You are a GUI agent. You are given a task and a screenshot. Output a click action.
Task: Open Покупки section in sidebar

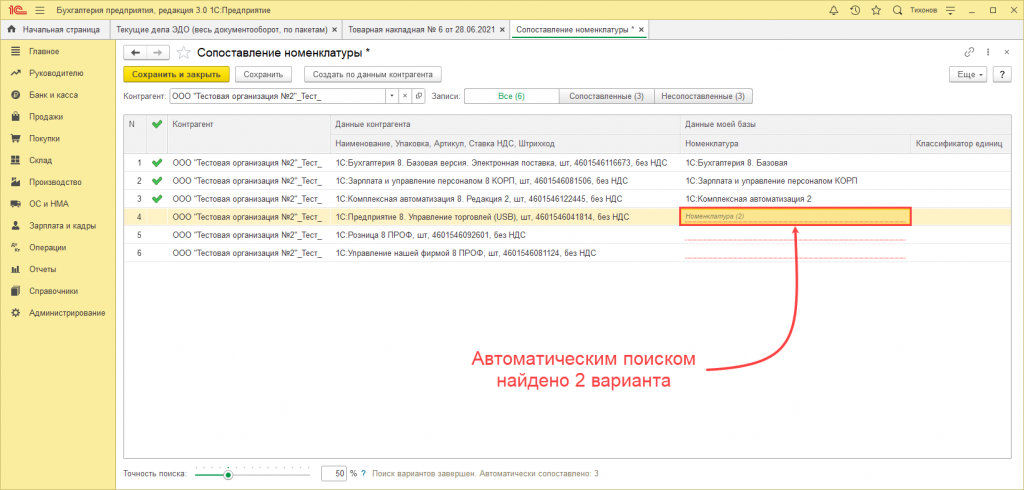(44, 139)
